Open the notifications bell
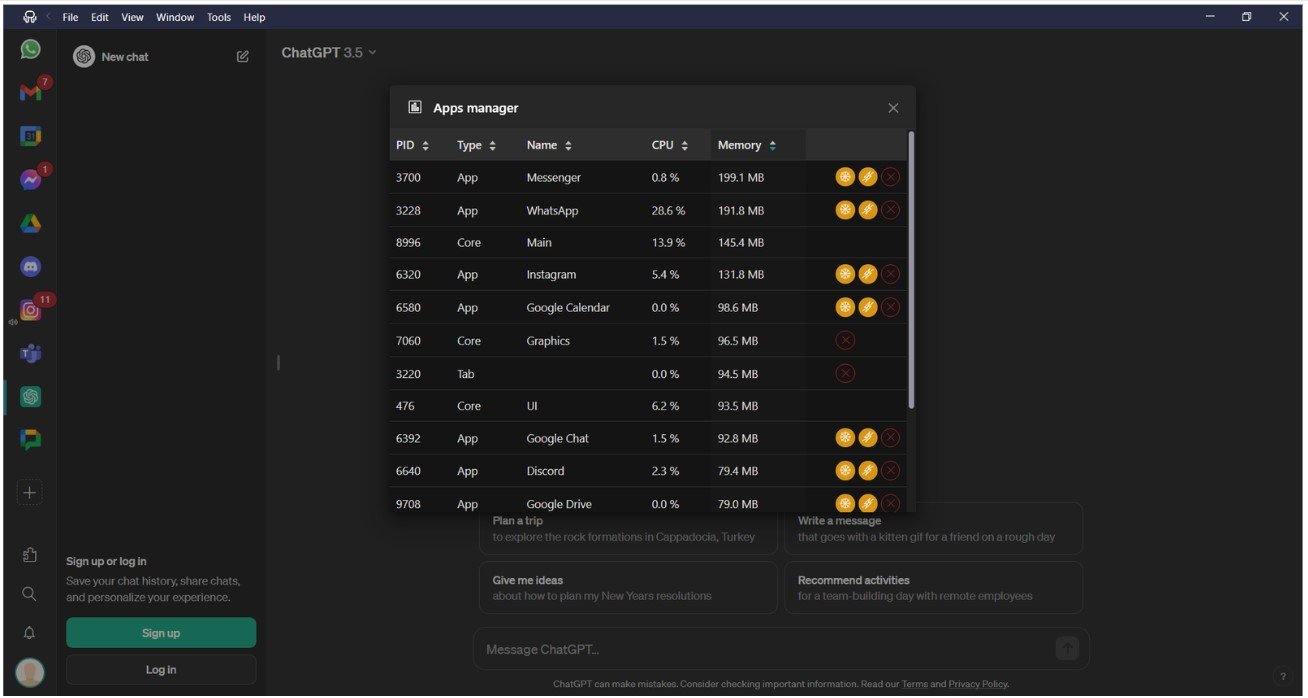This screenshot has height=698, width=1308. click(x=30, y=633)
